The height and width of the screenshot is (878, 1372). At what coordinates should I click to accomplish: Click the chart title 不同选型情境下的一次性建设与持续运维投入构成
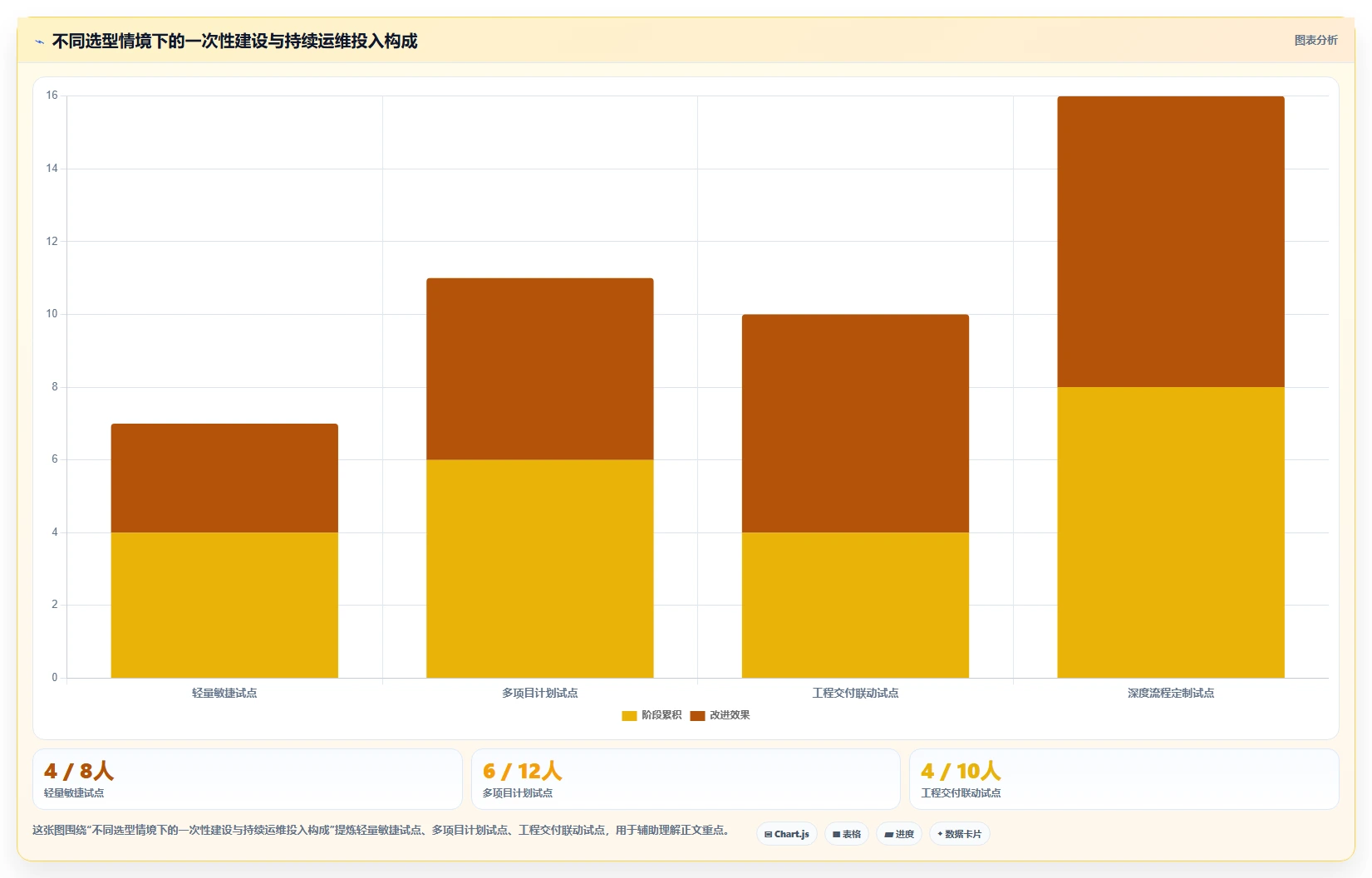(x=234, y=42)
